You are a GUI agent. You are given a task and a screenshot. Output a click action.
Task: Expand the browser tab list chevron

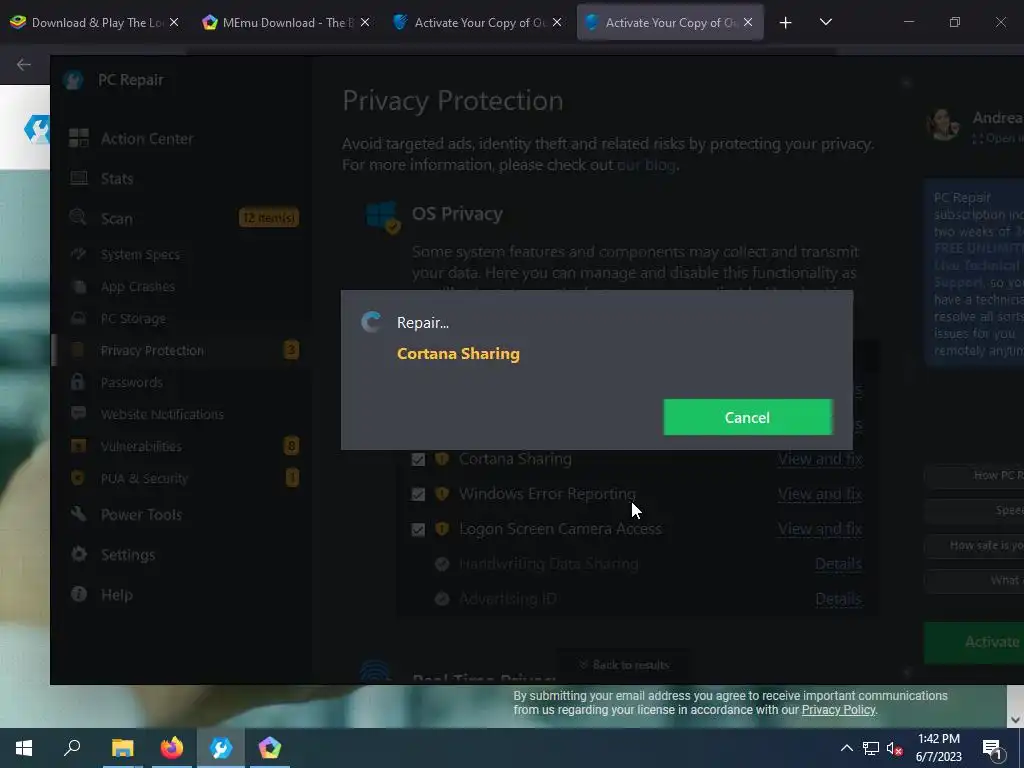(825, 22)
